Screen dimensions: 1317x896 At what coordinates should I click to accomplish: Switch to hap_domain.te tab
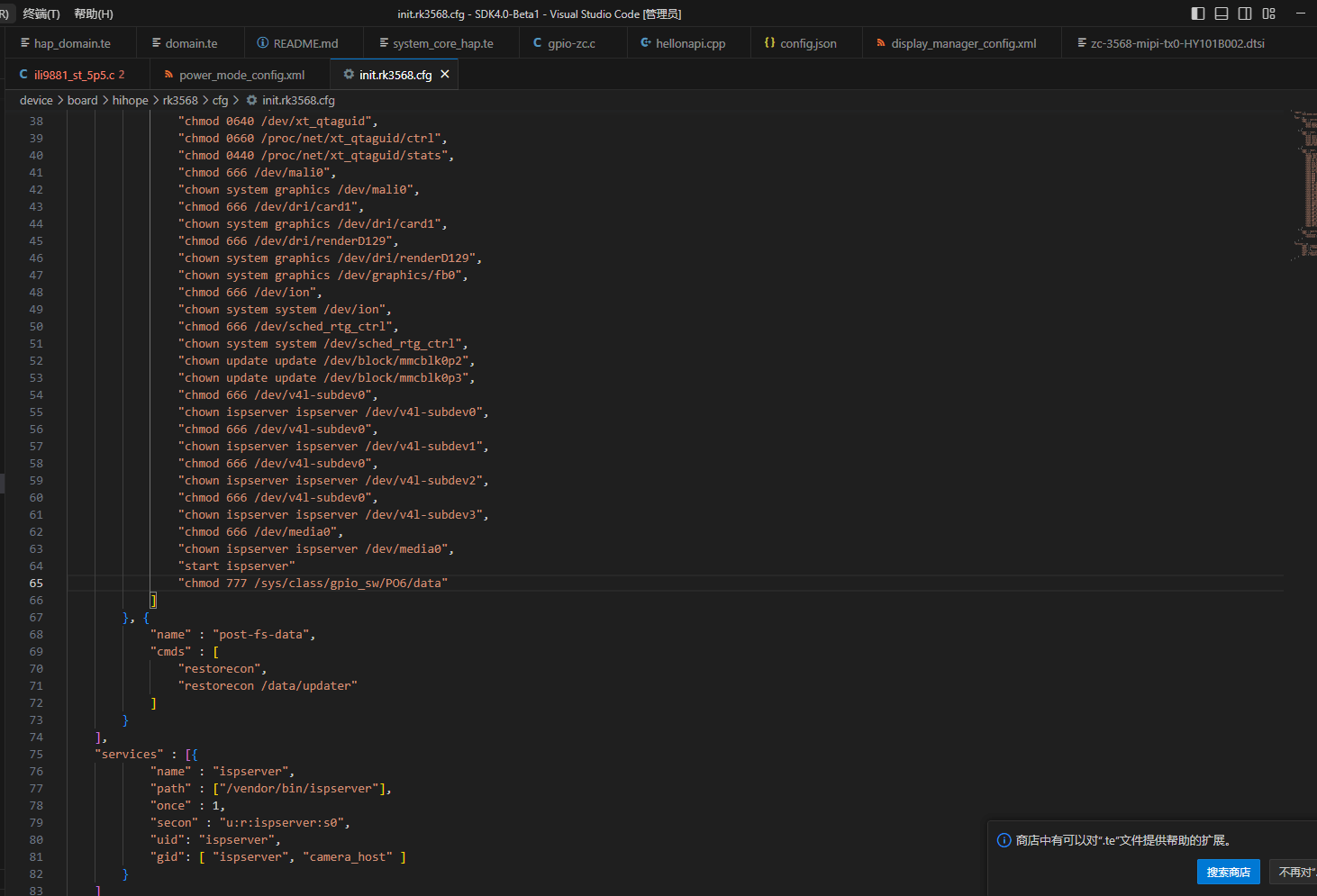coord(72,43)
